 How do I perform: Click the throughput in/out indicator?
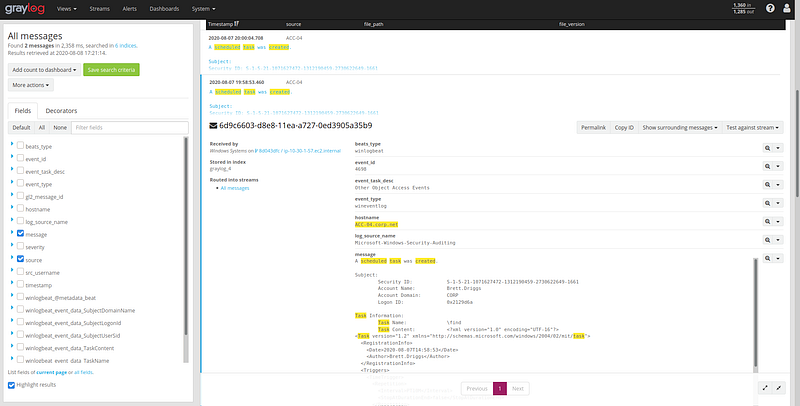click(x=743, y=8)
